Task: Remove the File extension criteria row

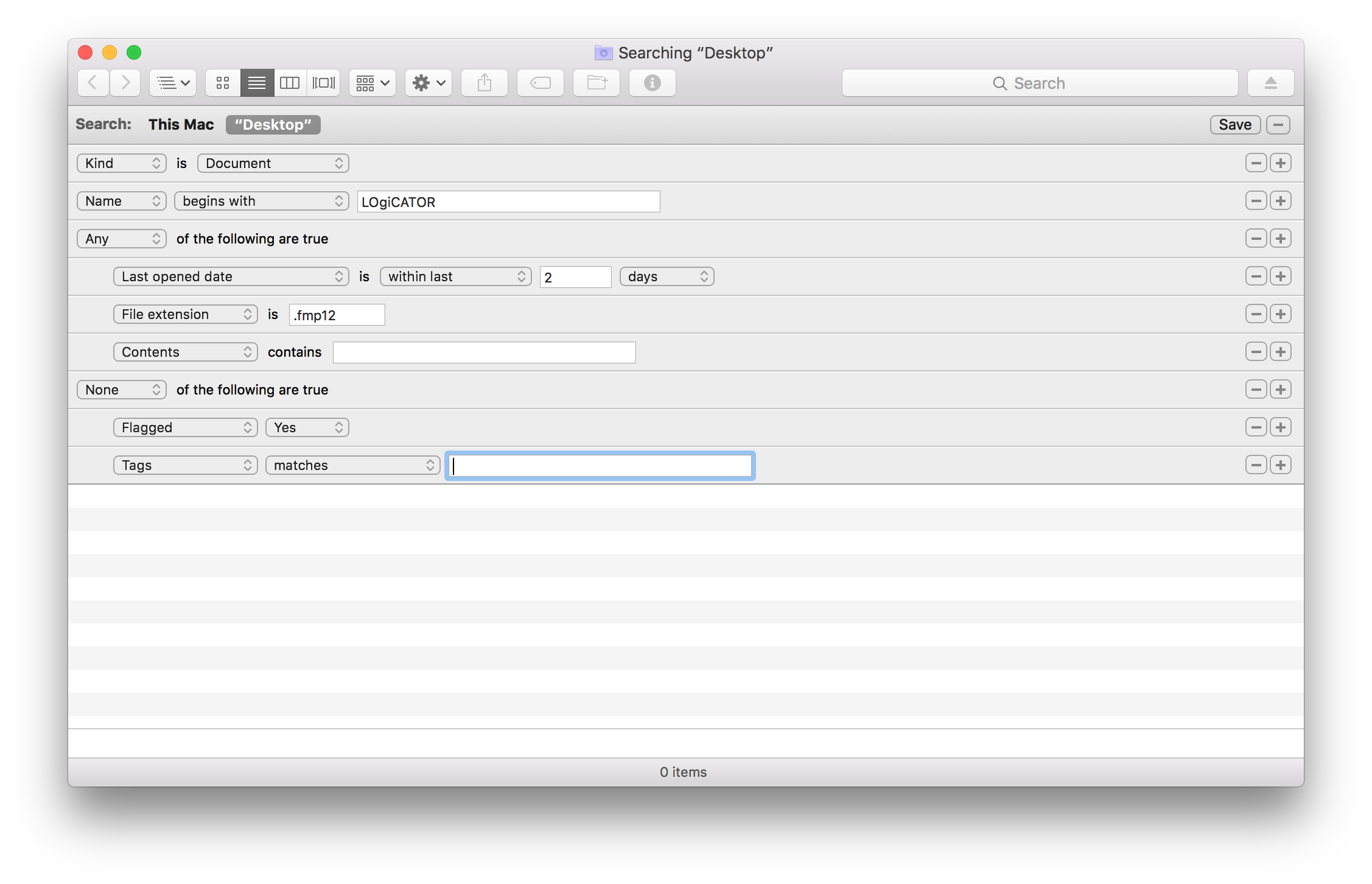Action: point(1256,314)
